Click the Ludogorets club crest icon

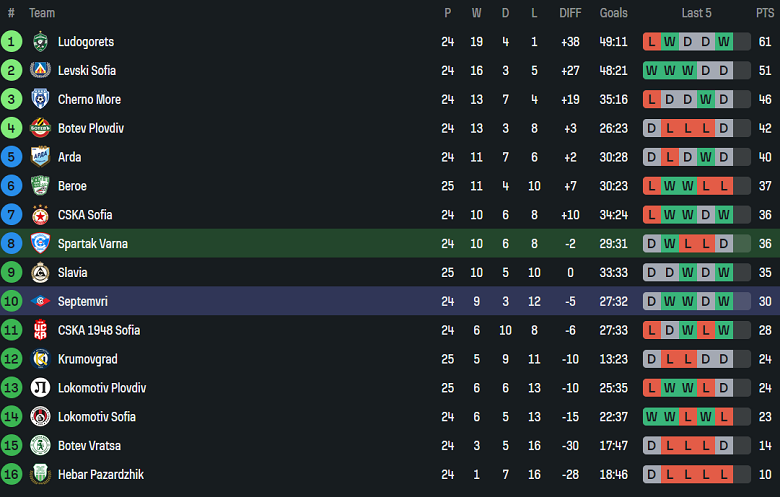pos(40,42)
